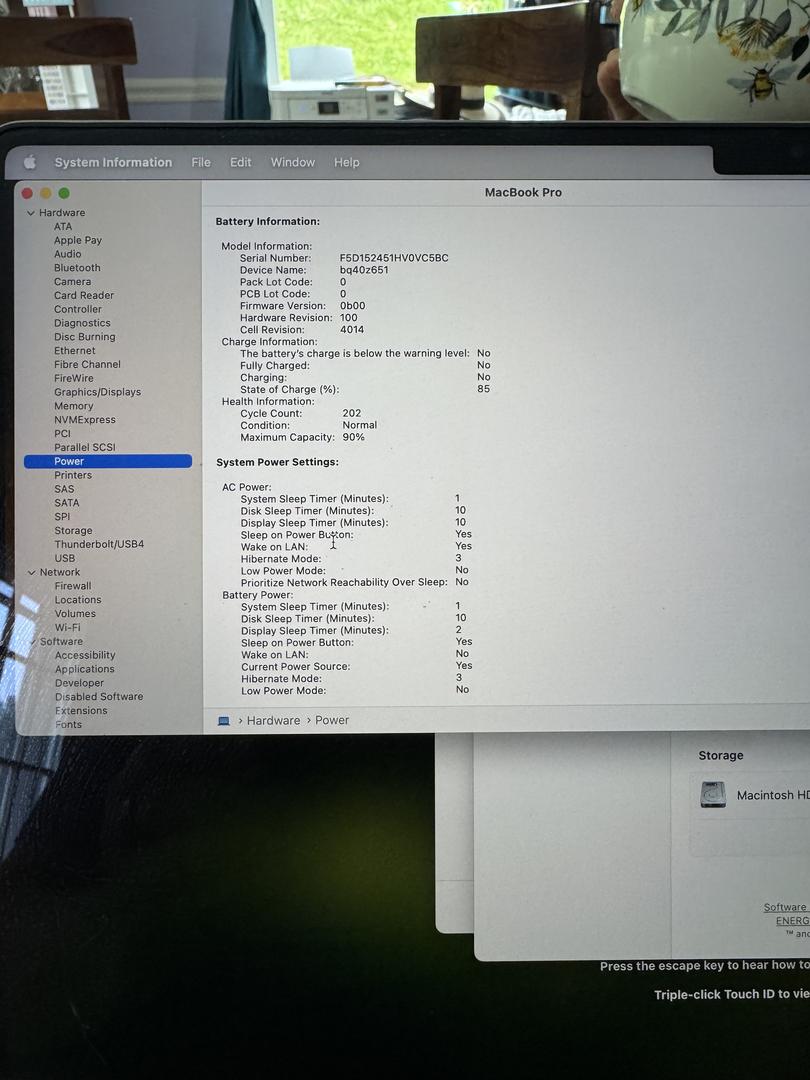
Task: Select Fibre Channel in the sidebar
Action: [x=87, y=364]
